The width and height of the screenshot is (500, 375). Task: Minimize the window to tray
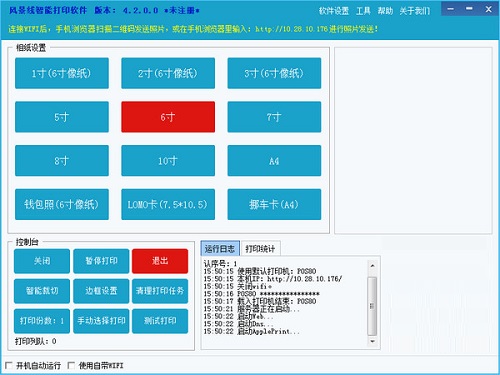(x=450, y=9)
